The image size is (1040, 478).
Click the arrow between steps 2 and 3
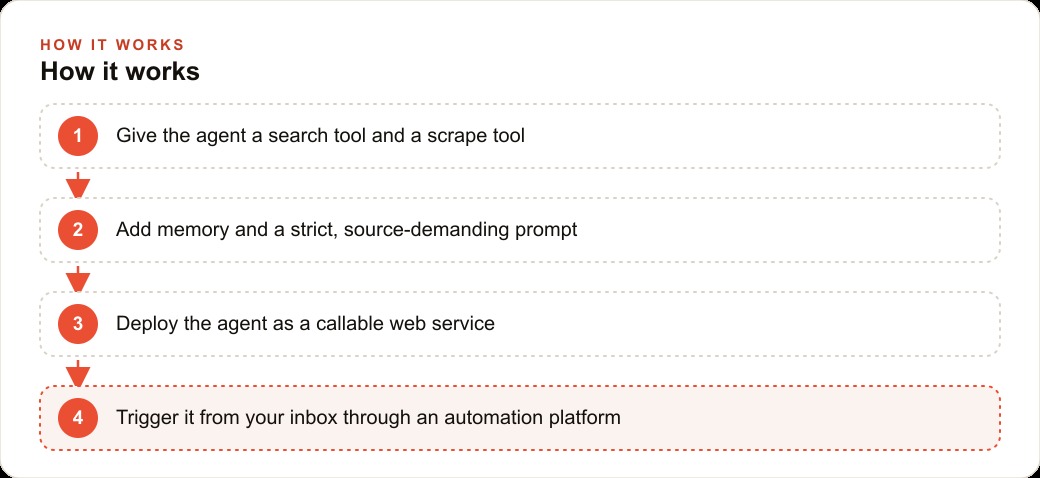pyautogui.click(x=78, y=278)
